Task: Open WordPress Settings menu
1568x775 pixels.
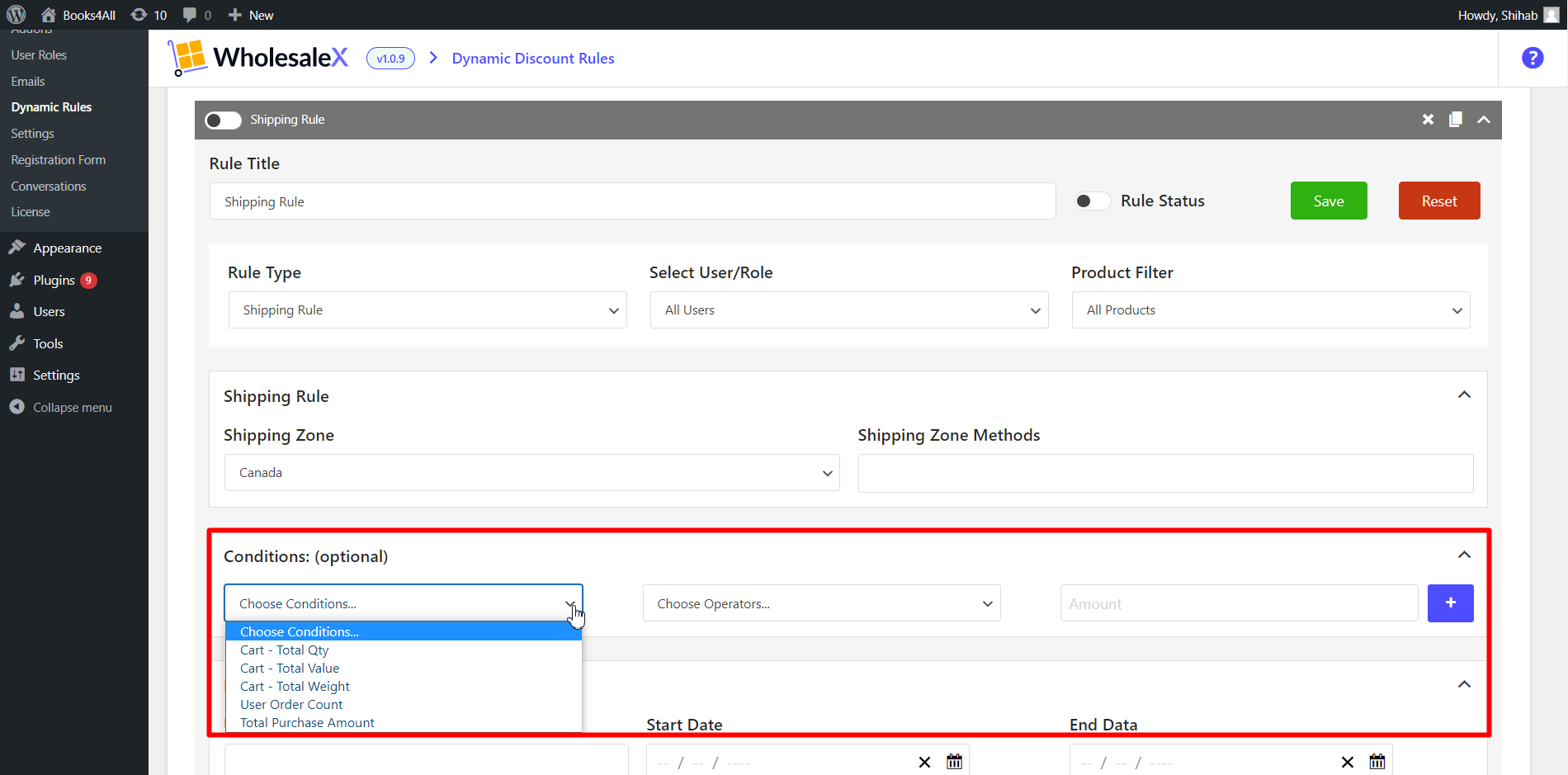Action: (x=56, y=376)
